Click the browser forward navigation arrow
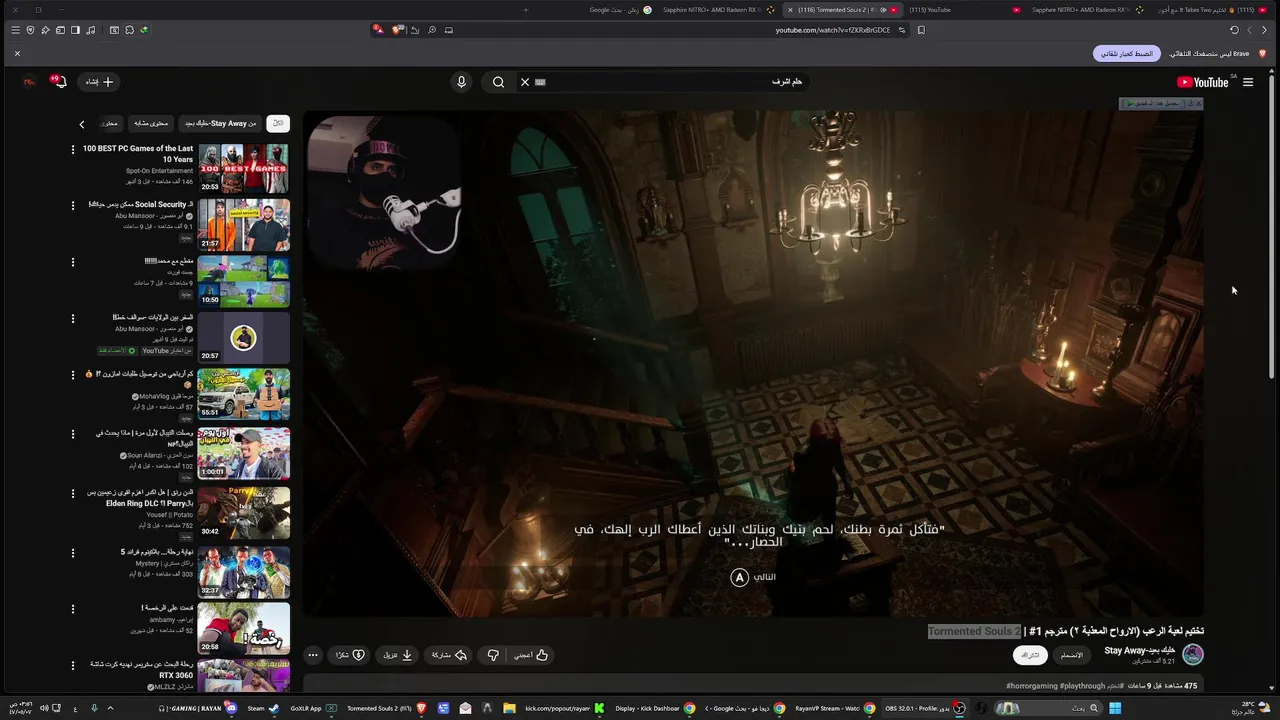 1249,30
